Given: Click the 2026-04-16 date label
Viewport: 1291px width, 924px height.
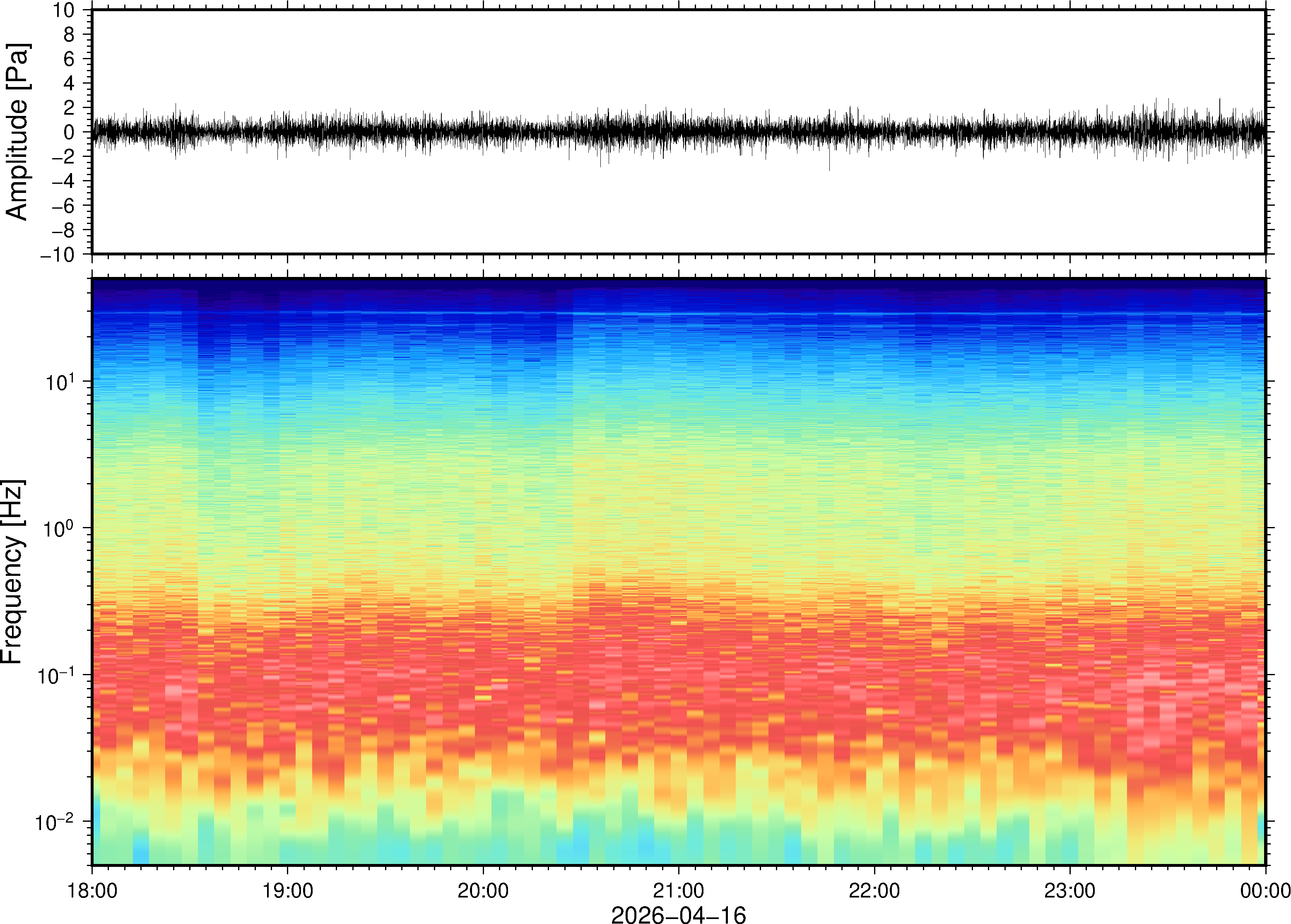Looking at the screenshot, I should pyautogui.click(x=678, y=914).
